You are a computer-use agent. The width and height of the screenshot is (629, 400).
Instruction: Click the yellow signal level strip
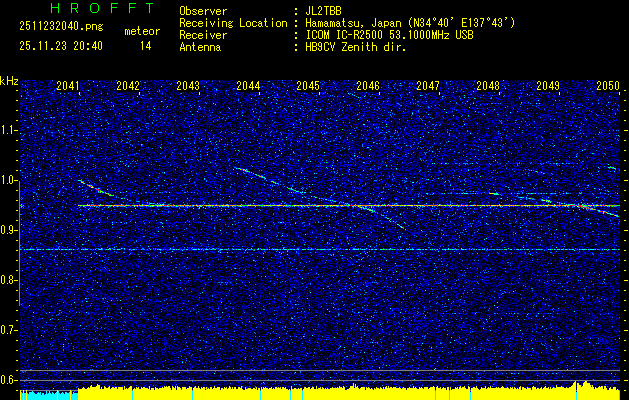point(350,393)
